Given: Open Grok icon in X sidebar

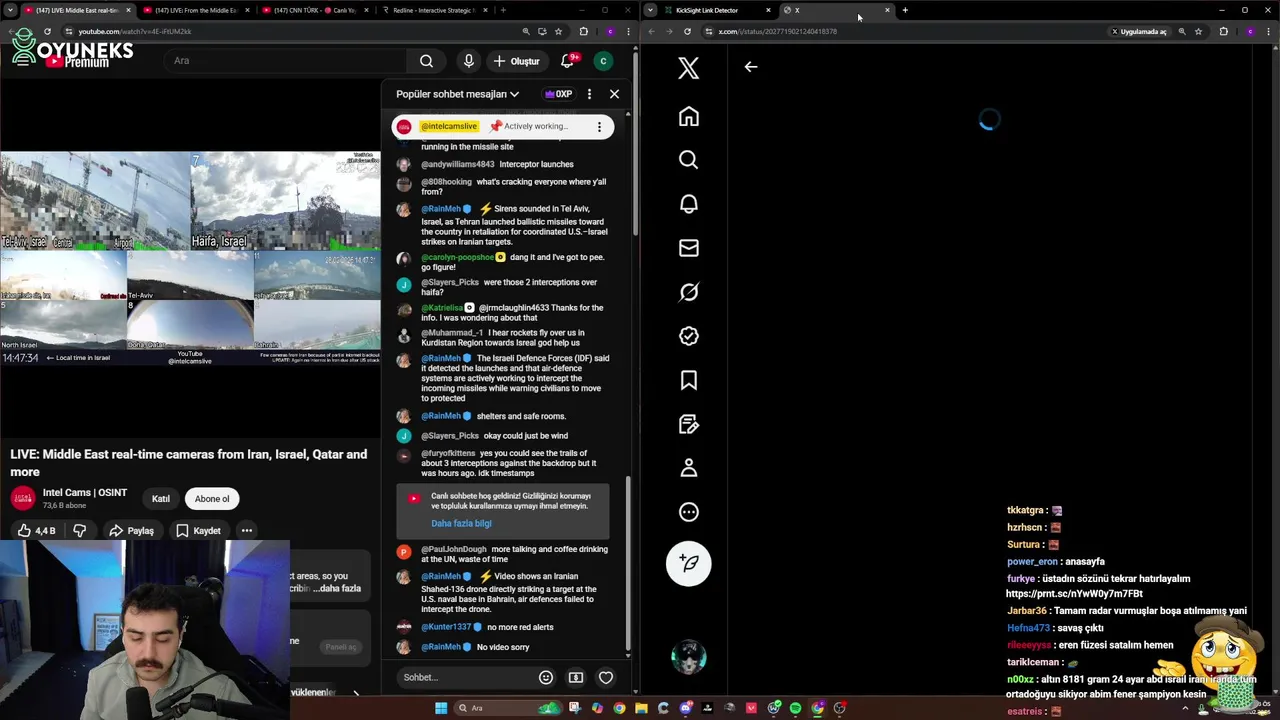Looking at the screenshot, I should coord(688,292).
